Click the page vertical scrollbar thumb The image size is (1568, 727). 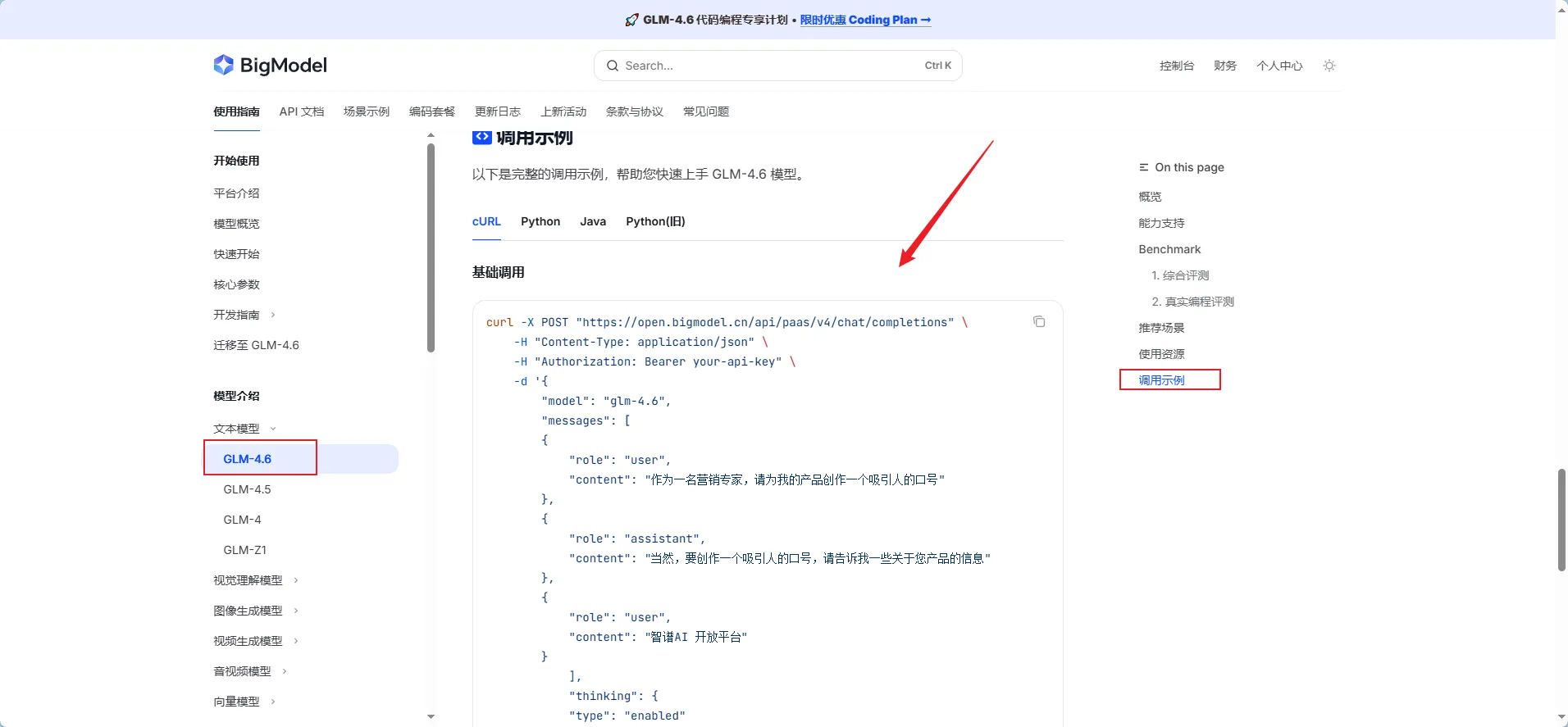(1561, 520)
